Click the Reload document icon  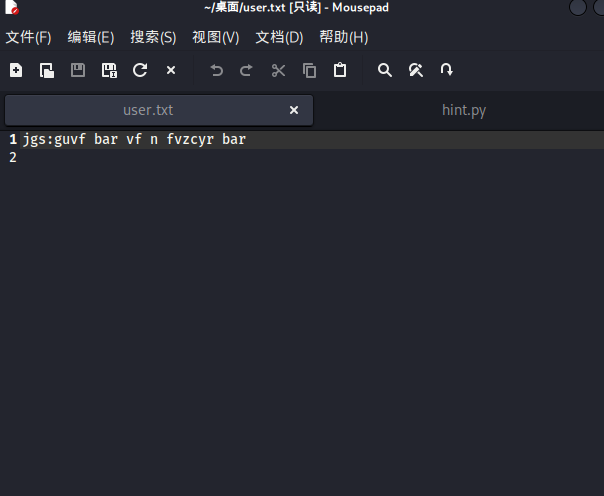[x=140, y=70]
